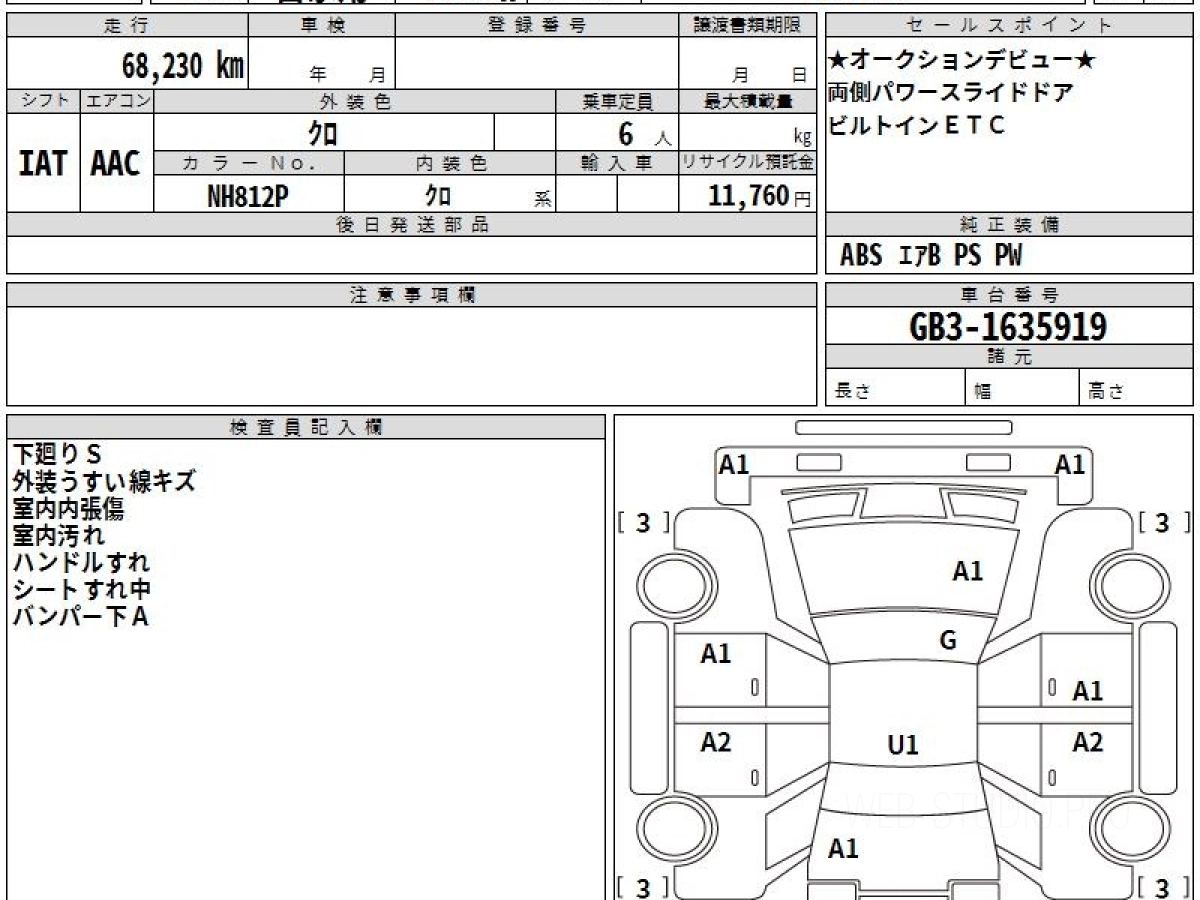
Task: Select the U1 mark on the roof
Action: (x=903, y=745)
